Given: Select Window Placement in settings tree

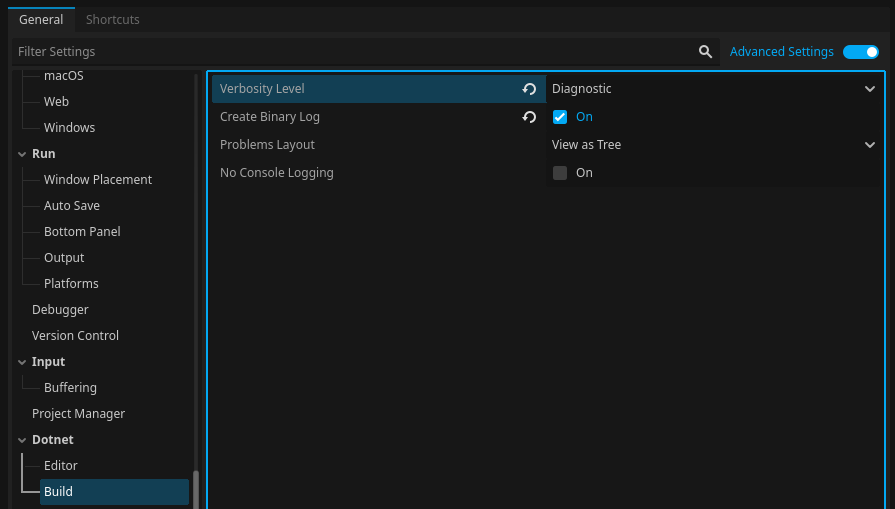Looking at the screenshot, I should click(98, 180).
